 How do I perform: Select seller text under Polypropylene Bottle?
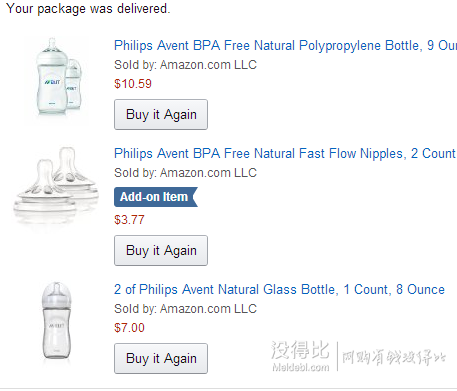click(x=185, y=65)
